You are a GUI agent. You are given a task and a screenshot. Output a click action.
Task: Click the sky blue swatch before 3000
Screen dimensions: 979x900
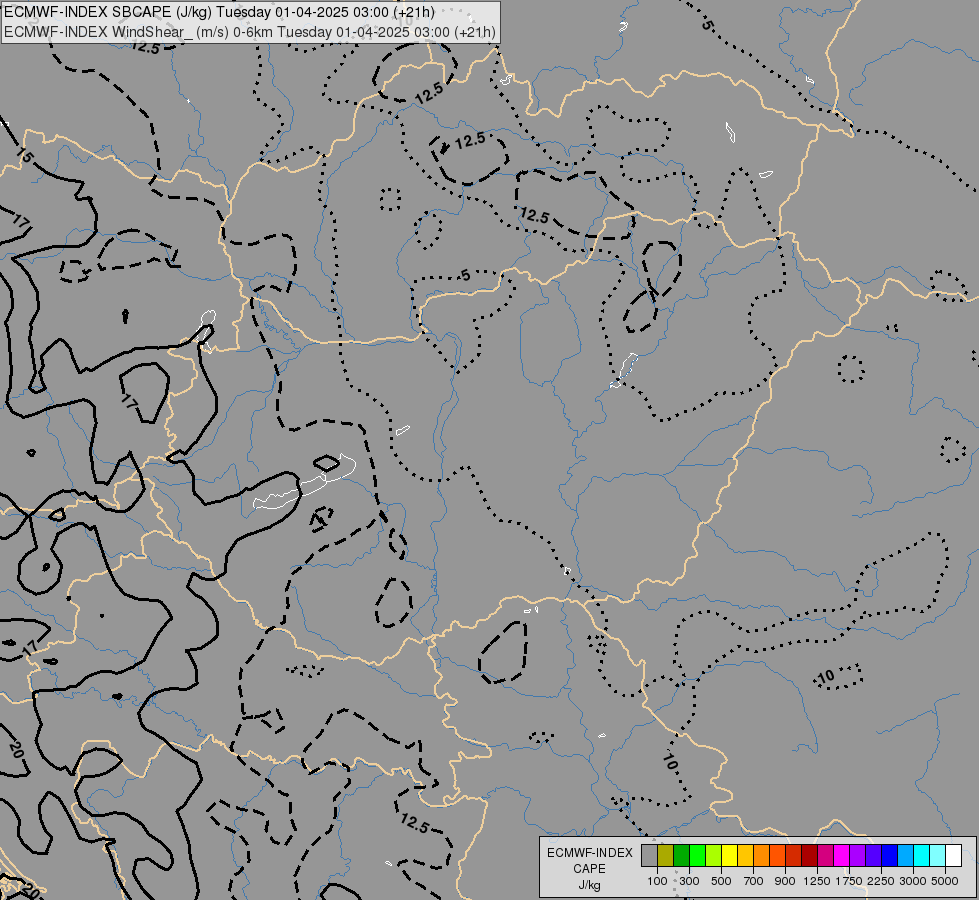coord(905,855)
